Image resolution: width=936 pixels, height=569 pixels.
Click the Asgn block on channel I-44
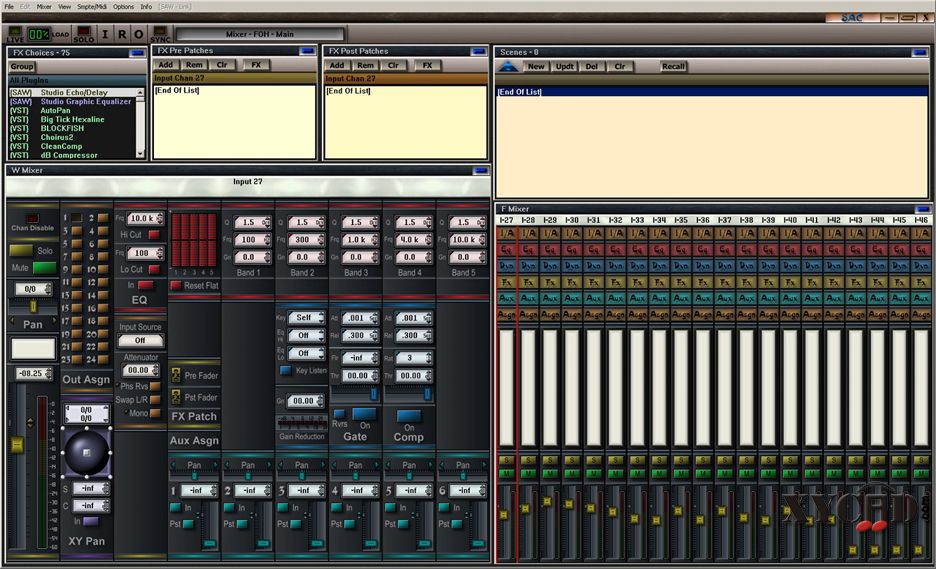[x=878, y=314]
